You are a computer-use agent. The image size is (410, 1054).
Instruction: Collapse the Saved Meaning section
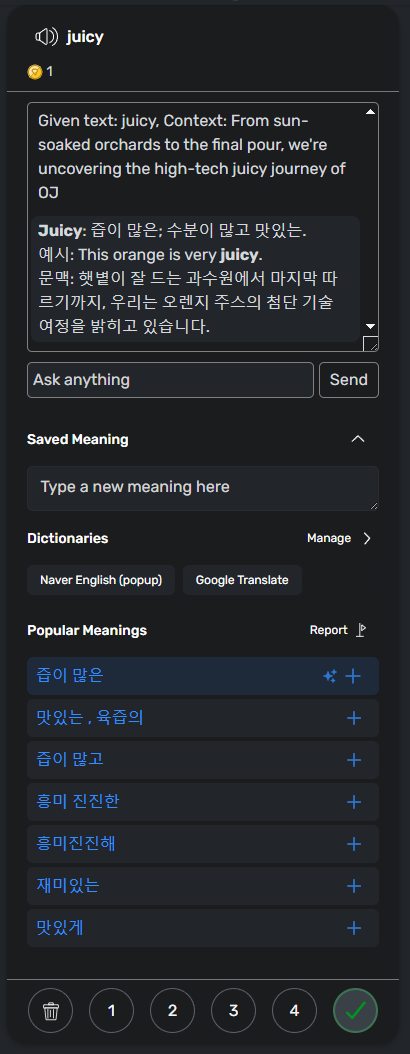click(358, 439)
